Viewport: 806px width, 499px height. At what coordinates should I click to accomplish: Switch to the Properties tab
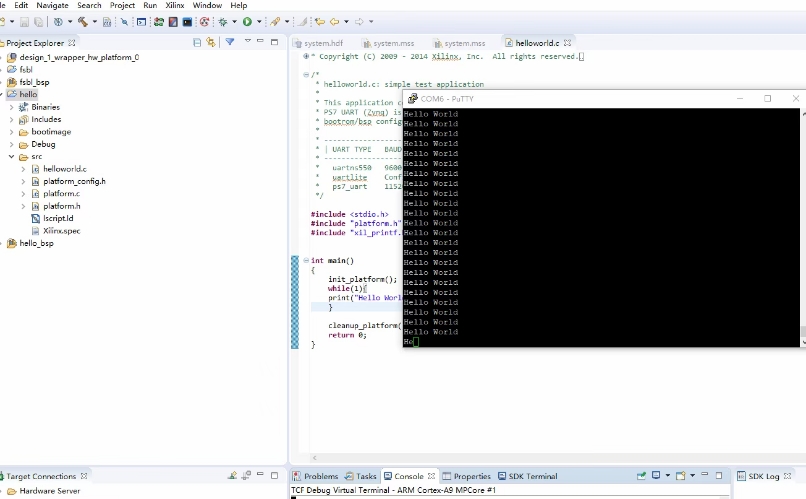(x=466, y=476)
